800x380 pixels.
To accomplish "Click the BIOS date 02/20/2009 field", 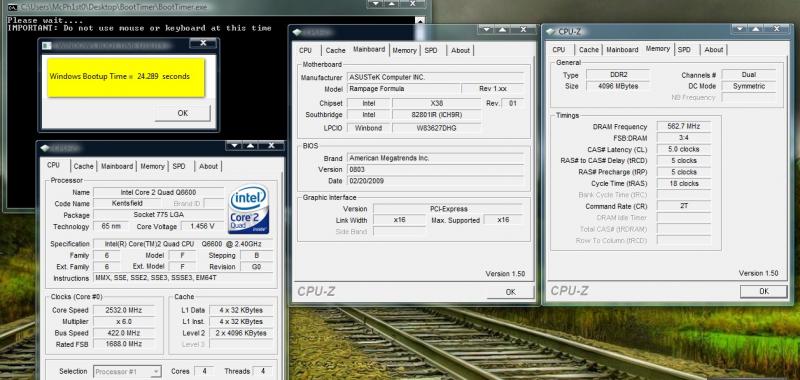I will click(x=435, y=181).
